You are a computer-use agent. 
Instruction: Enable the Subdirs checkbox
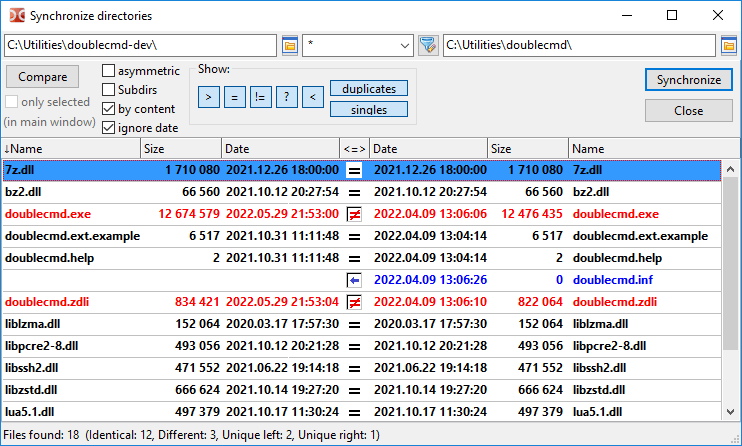tap(109, 90)
